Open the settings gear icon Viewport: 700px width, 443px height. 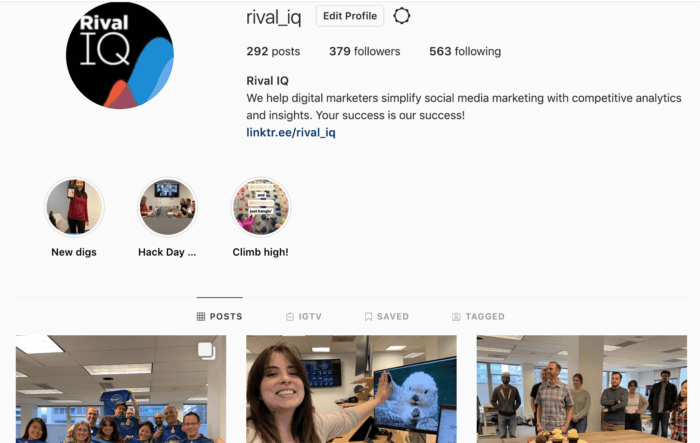[402, 16]
